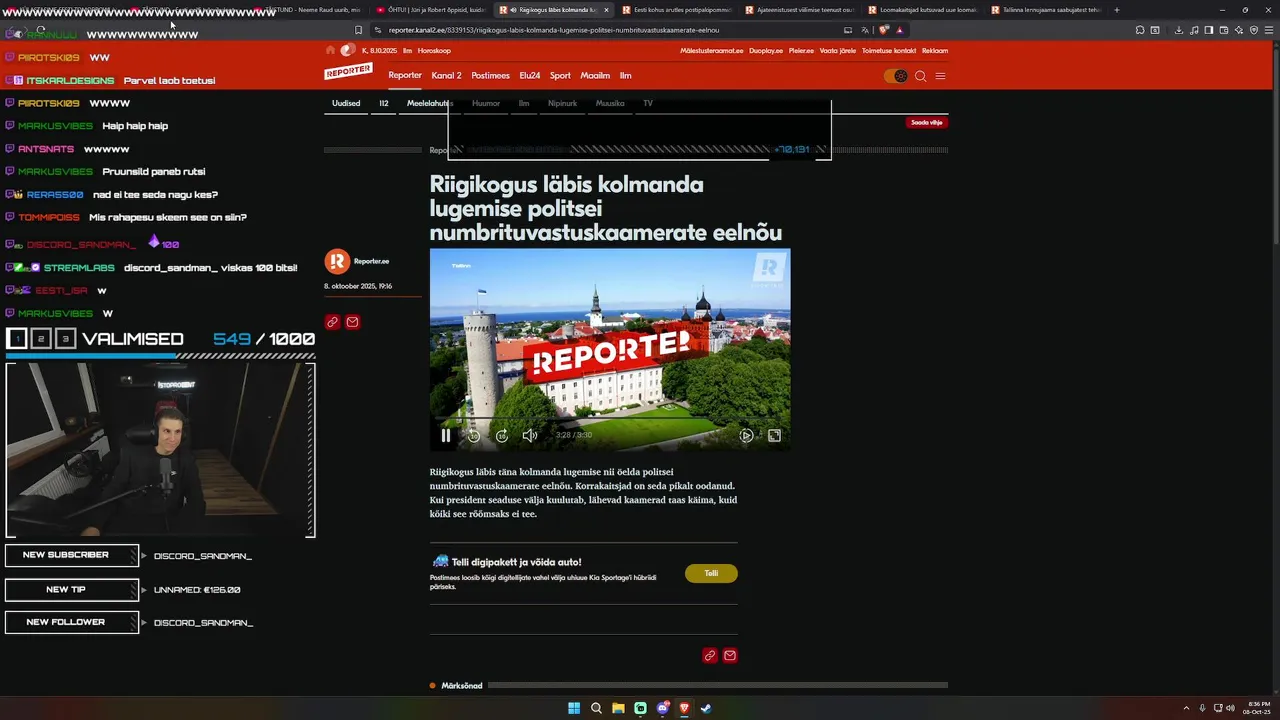Image resolution: width=1280 pixels, height=720 pixels.
Task: Click the Saada vihje button
Action: tap(927, 122)
